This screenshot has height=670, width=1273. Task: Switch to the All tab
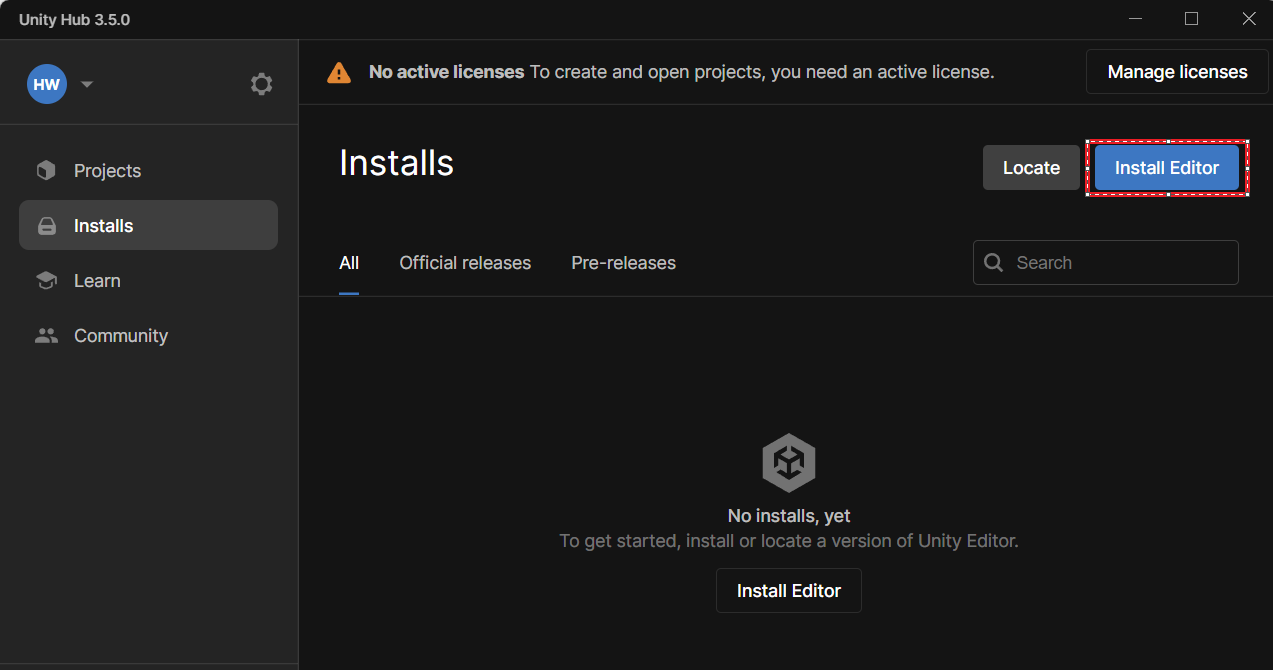coord(349,263)
